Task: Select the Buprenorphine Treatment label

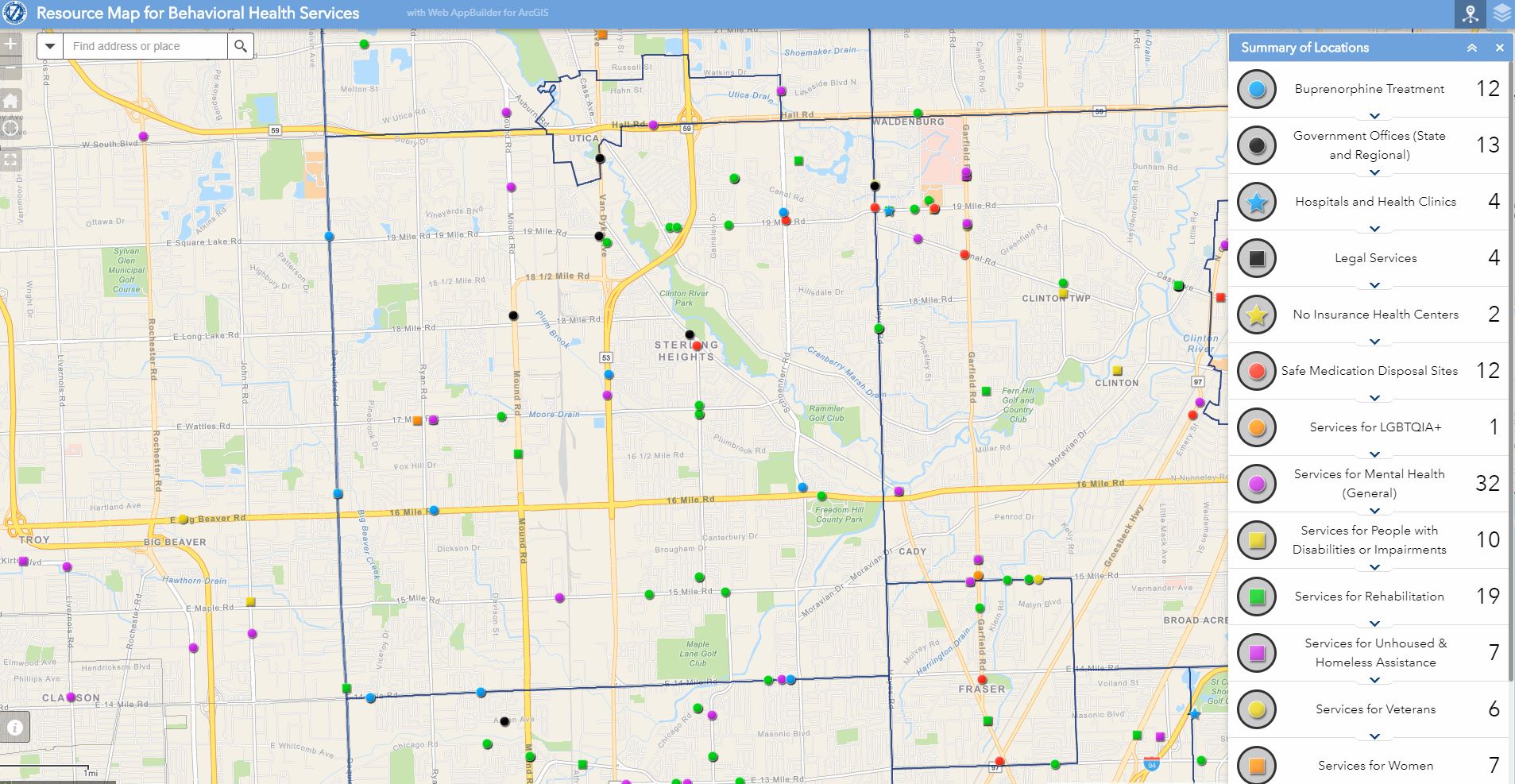Action: click(x=1370, y=89)
